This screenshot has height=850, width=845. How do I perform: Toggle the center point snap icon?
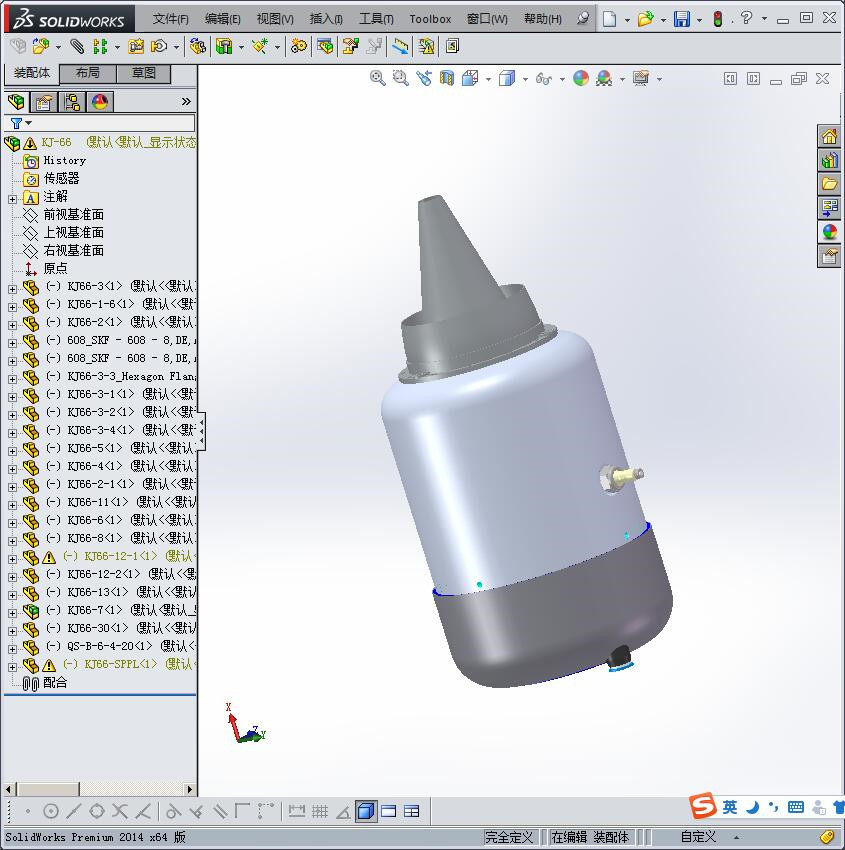tap(50, 811)
